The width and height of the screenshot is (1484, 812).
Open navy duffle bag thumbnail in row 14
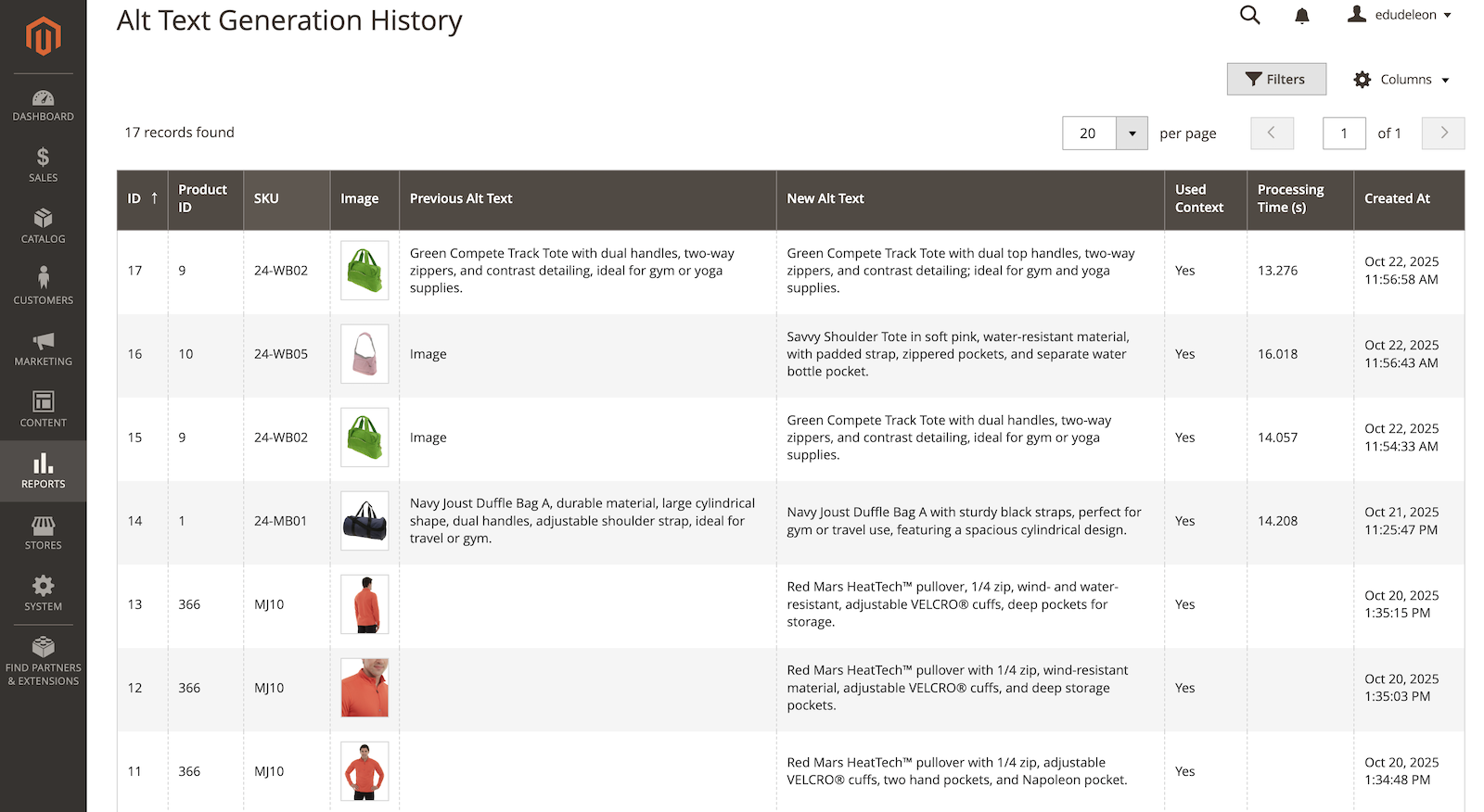click(365, 521)
